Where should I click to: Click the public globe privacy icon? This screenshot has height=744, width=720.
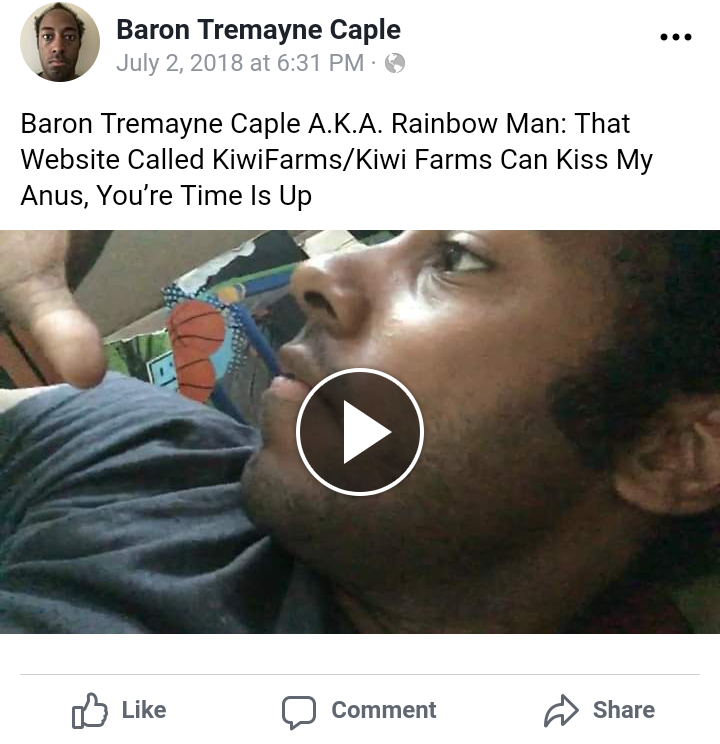pos(395,63)
